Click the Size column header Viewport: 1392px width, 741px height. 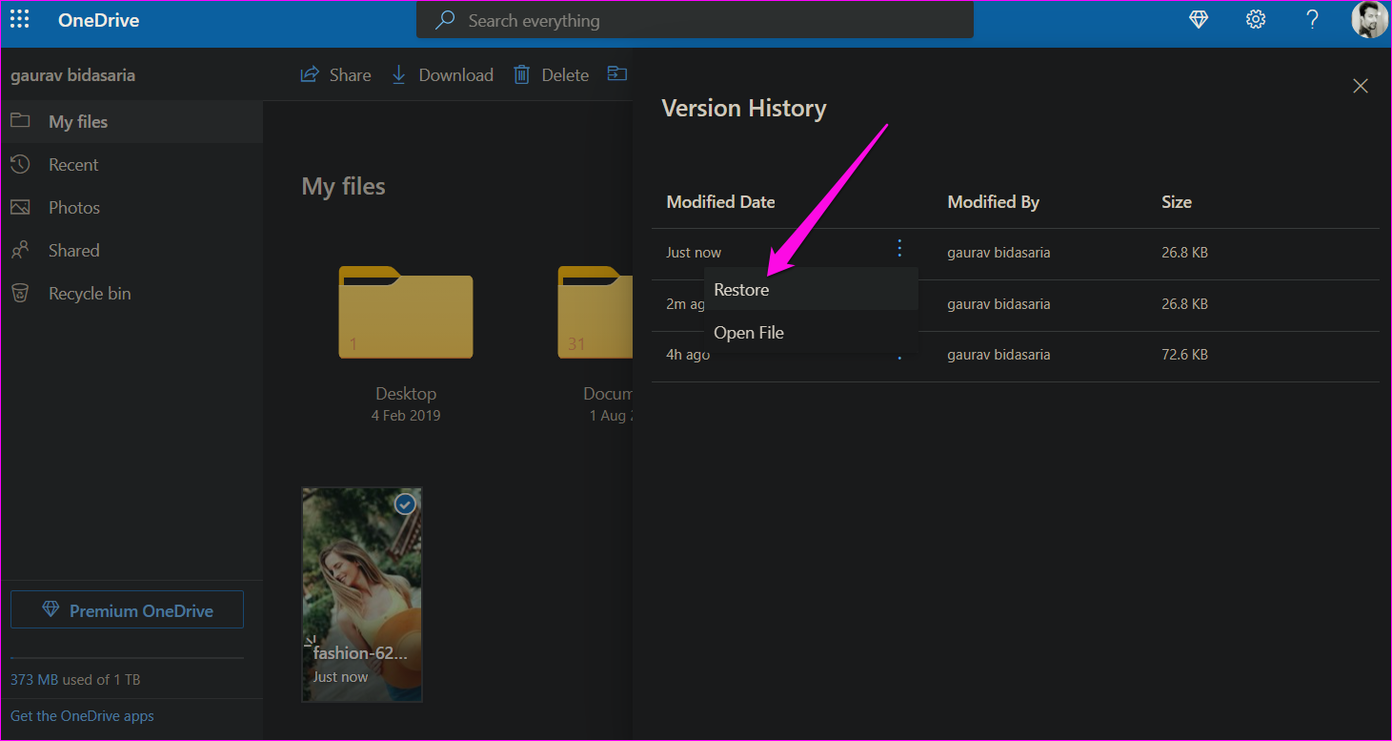click(x=1177, y=202)
